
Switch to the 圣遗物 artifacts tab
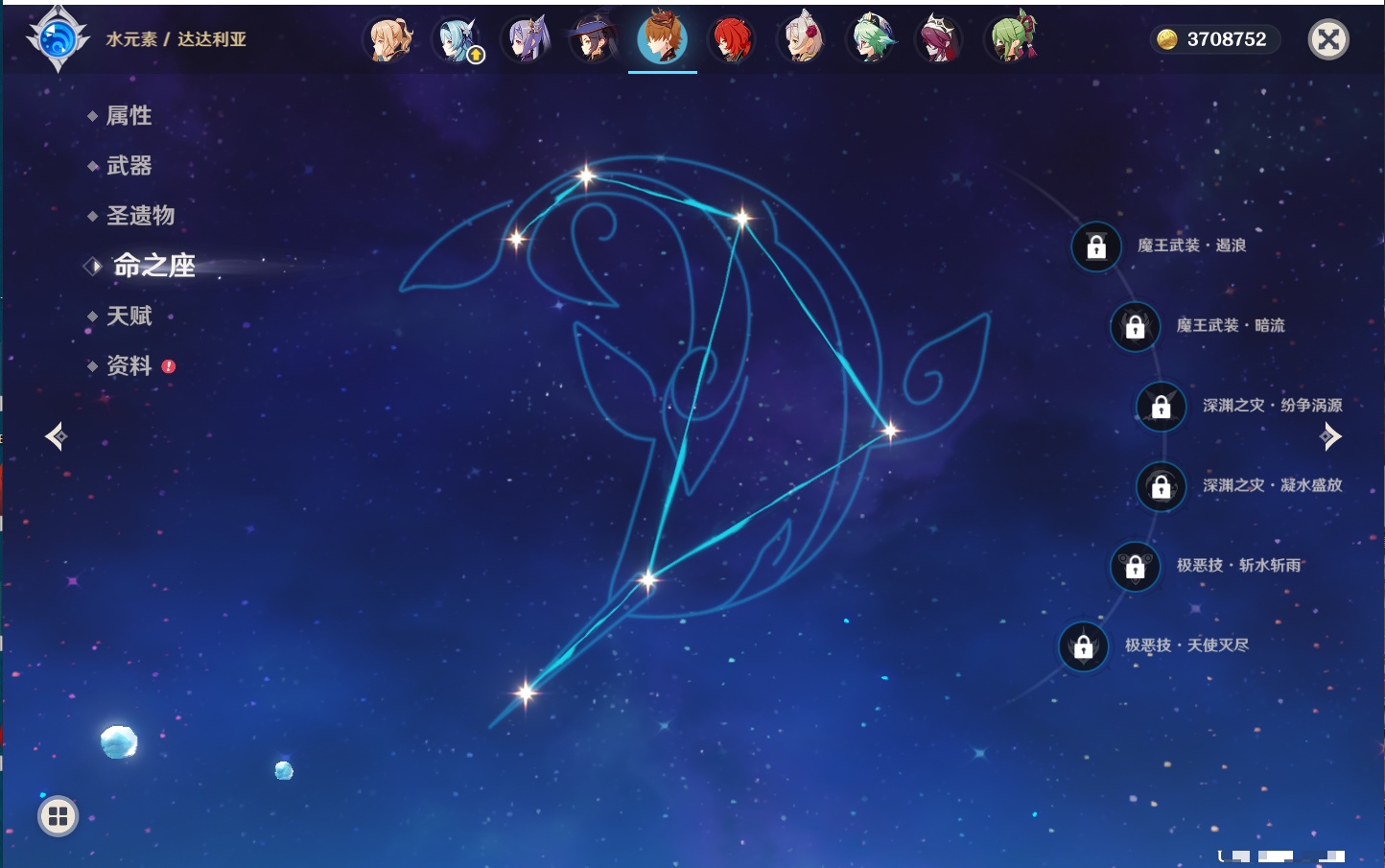point(140,216)
